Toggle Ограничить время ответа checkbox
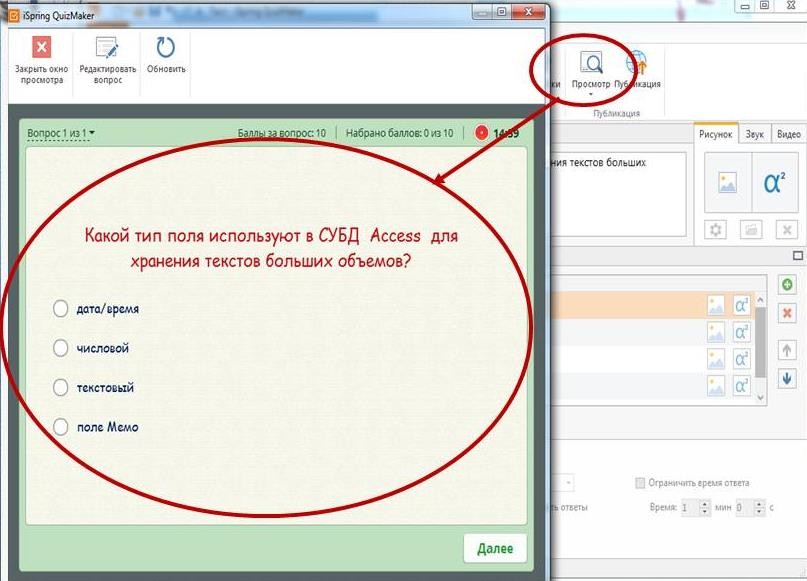This screenshot has width=807, height=581. tap(640, 483)
